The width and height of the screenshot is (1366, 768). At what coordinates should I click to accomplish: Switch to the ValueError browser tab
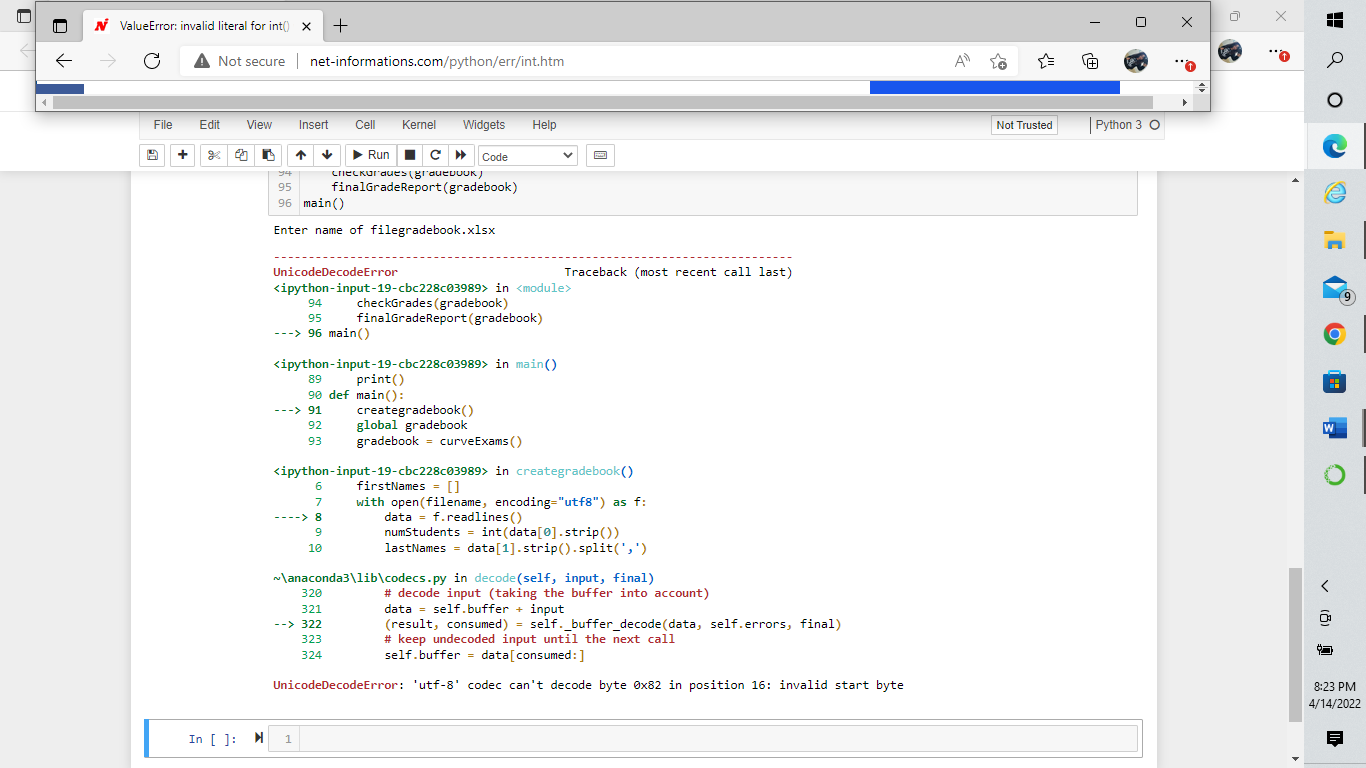click(200, 26)
